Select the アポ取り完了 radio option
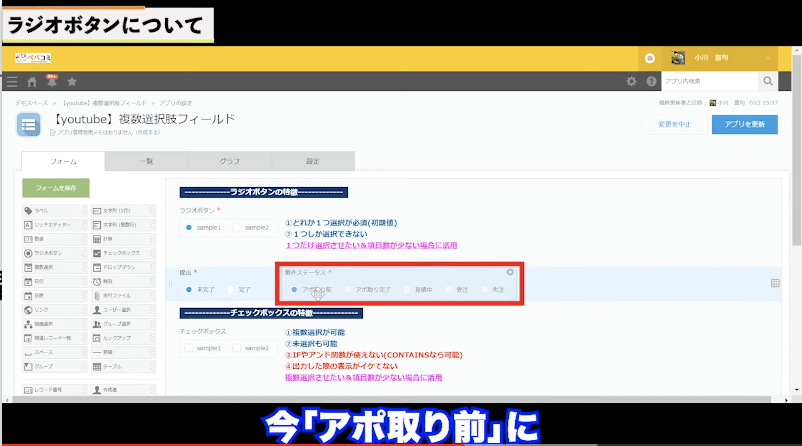 pyautogui.click(x=348, y=289)
